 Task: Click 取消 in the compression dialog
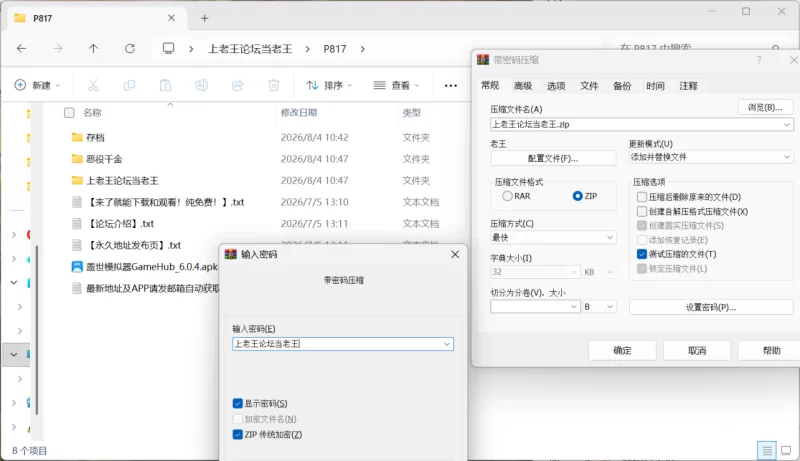[697, 350]
